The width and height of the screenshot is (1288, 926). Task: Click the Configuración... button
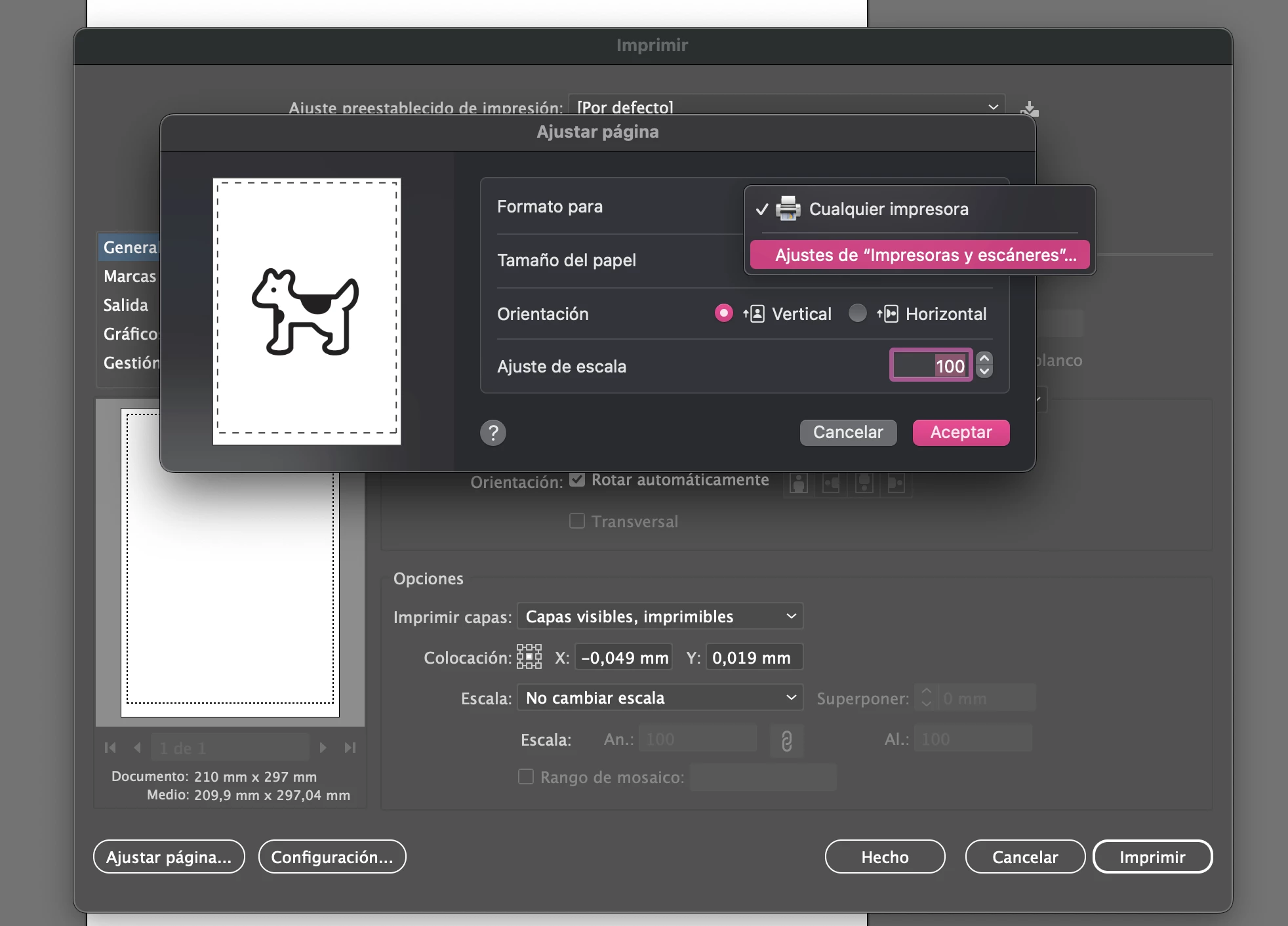coord(332,857)
